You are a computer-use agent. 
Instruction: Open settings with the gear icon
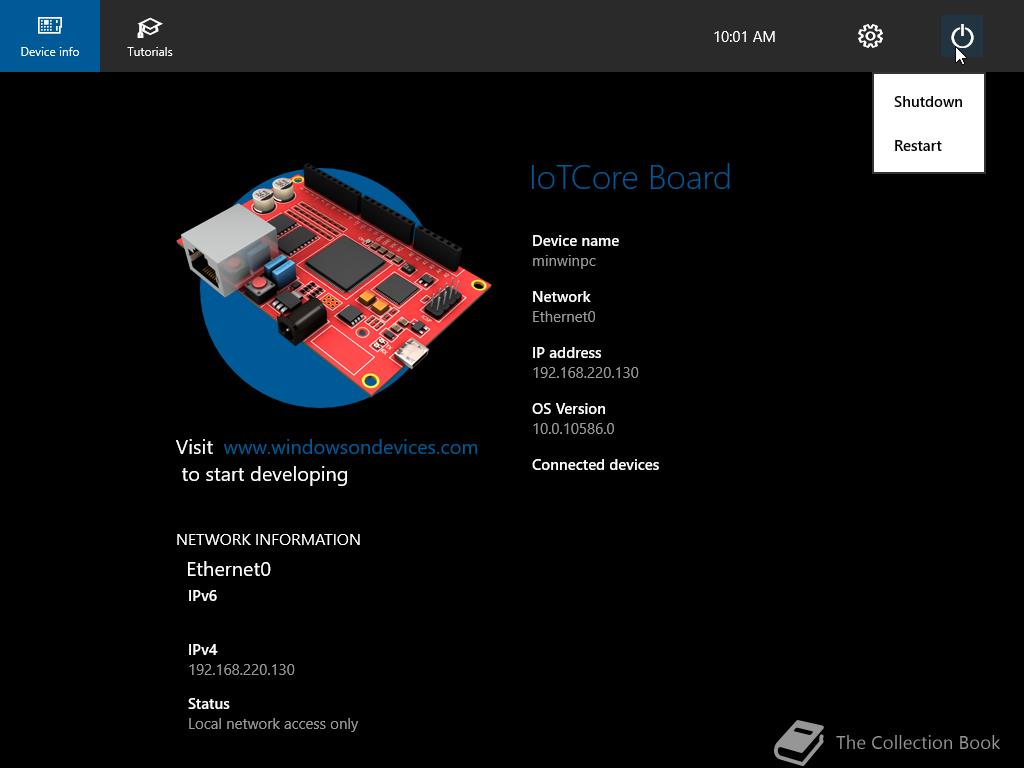[x=870, y=36]
